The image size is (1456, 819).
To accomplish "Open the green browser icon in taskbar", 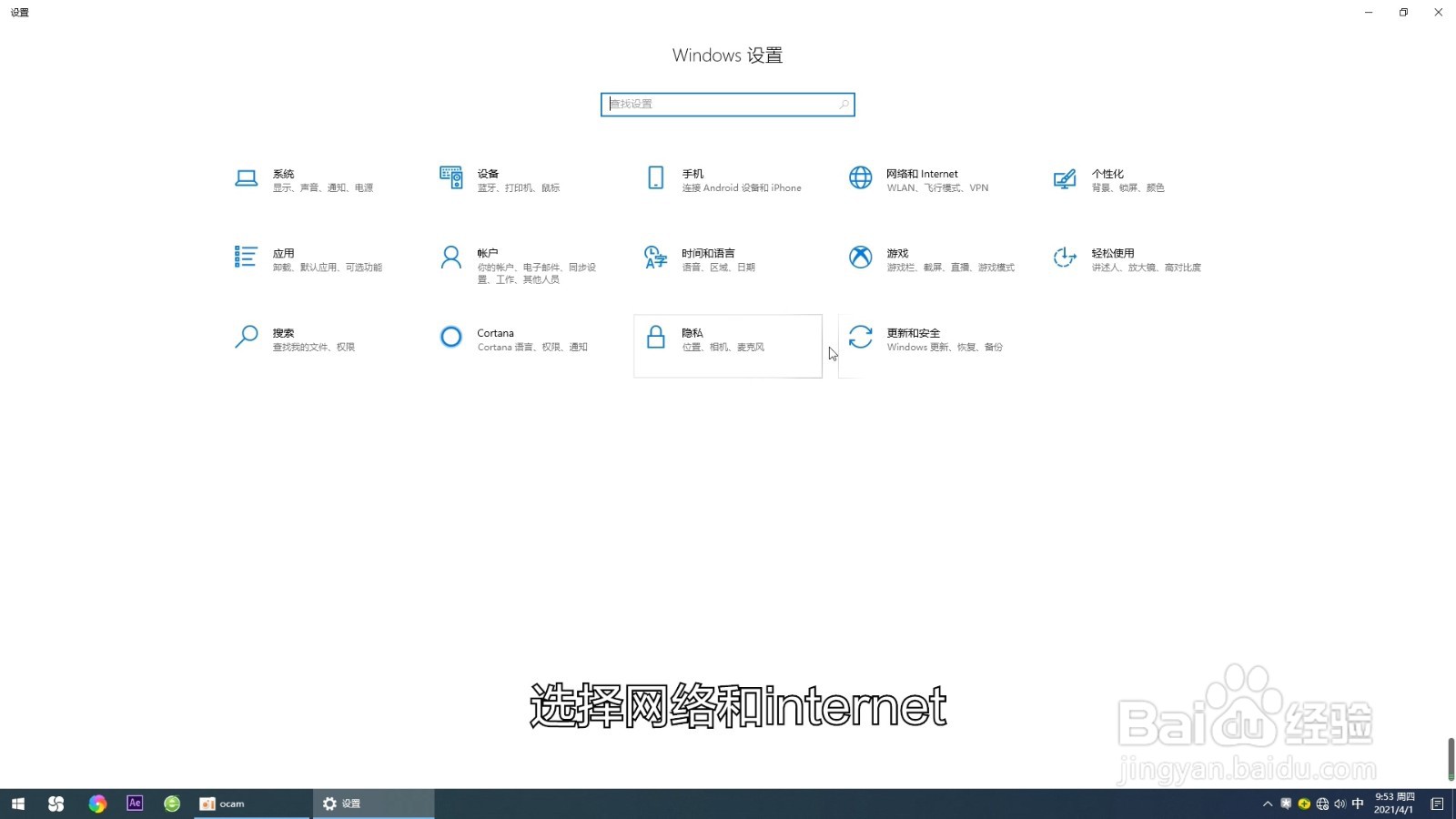I will 172,804.
